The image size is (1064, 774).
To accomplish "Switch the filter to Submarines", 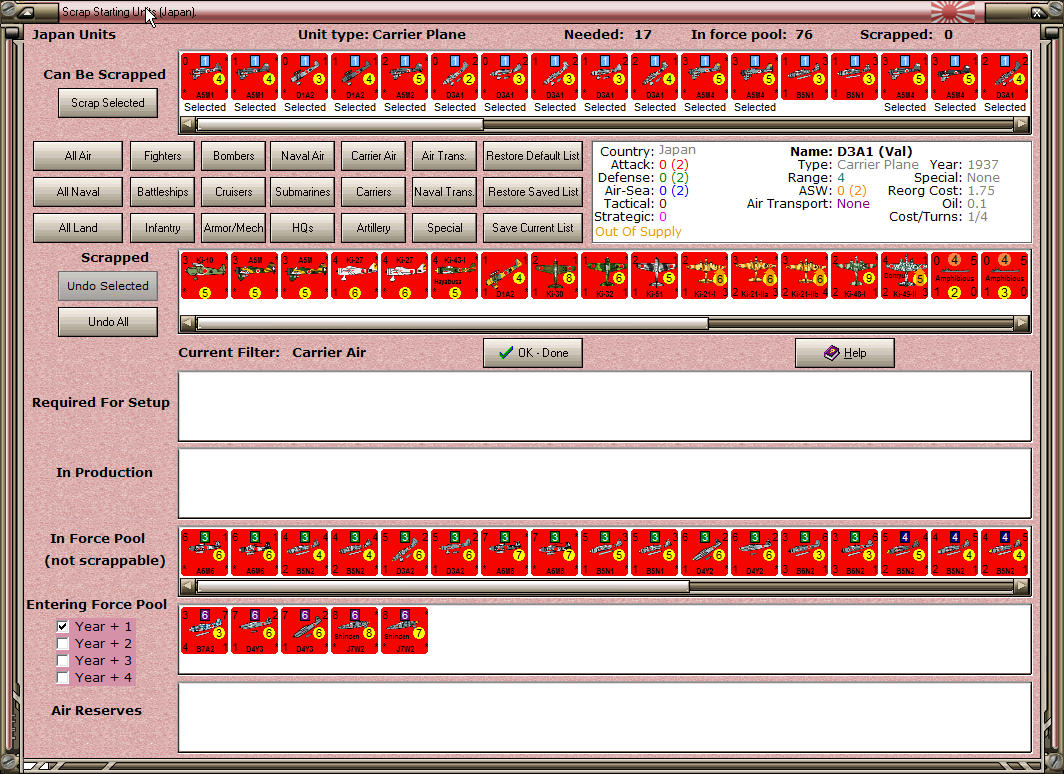I will (303, 192).
